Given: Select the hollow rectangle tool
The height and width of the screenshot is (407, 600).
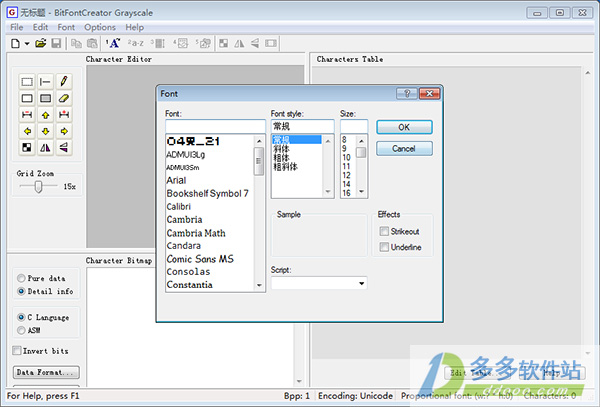Looking at the screenshot, I should pyautogui.click(x=27, y=98).
